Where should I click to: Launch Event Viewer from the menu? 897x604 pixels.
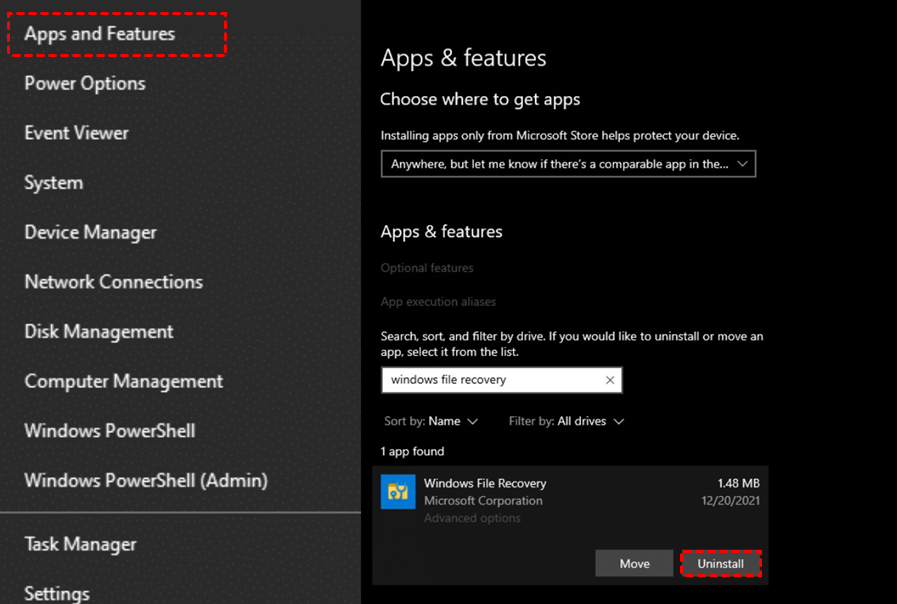(x=77, y=133)
